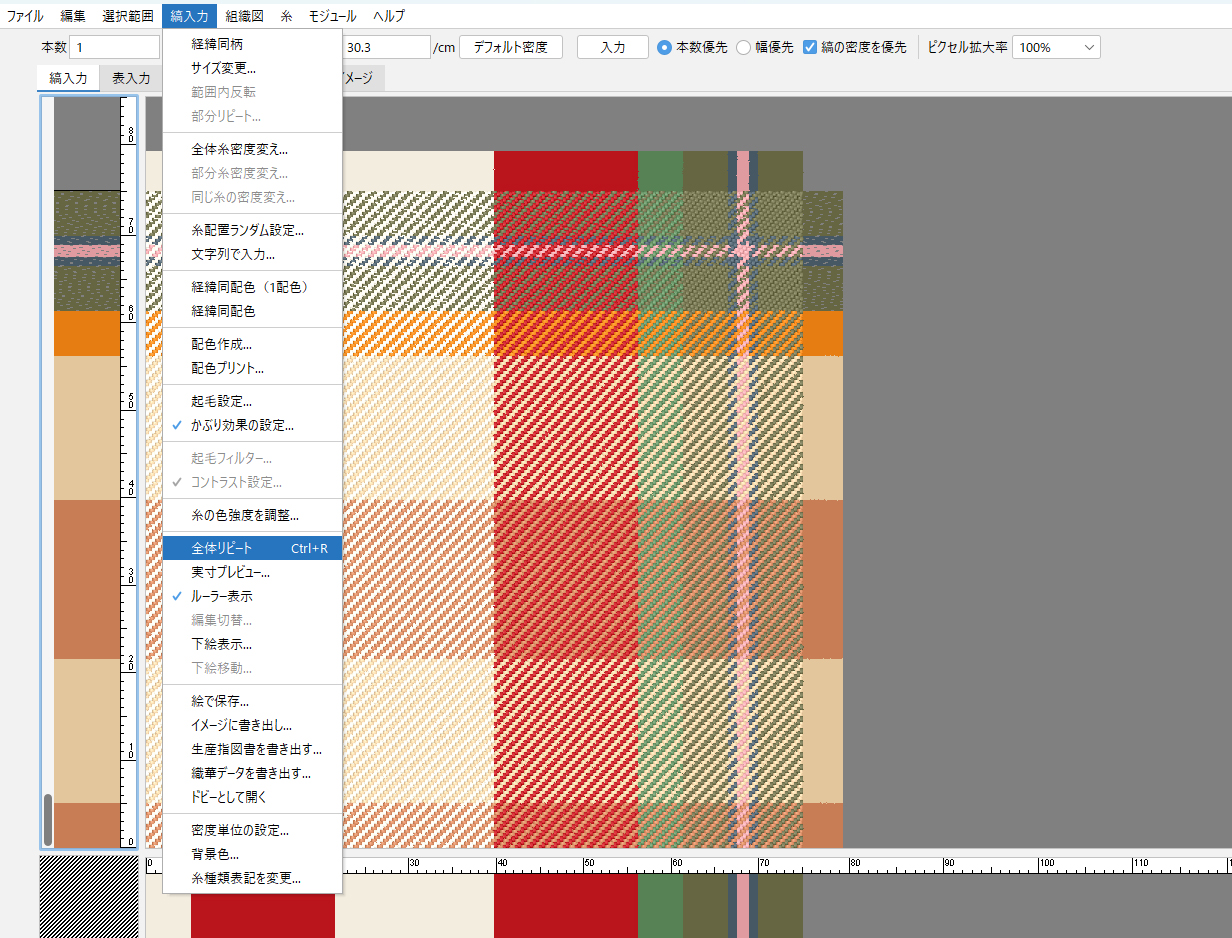Check the 縞の密度を優先 checkbox
This screenshot has width=1232, height=938.
tap(811, 47)
